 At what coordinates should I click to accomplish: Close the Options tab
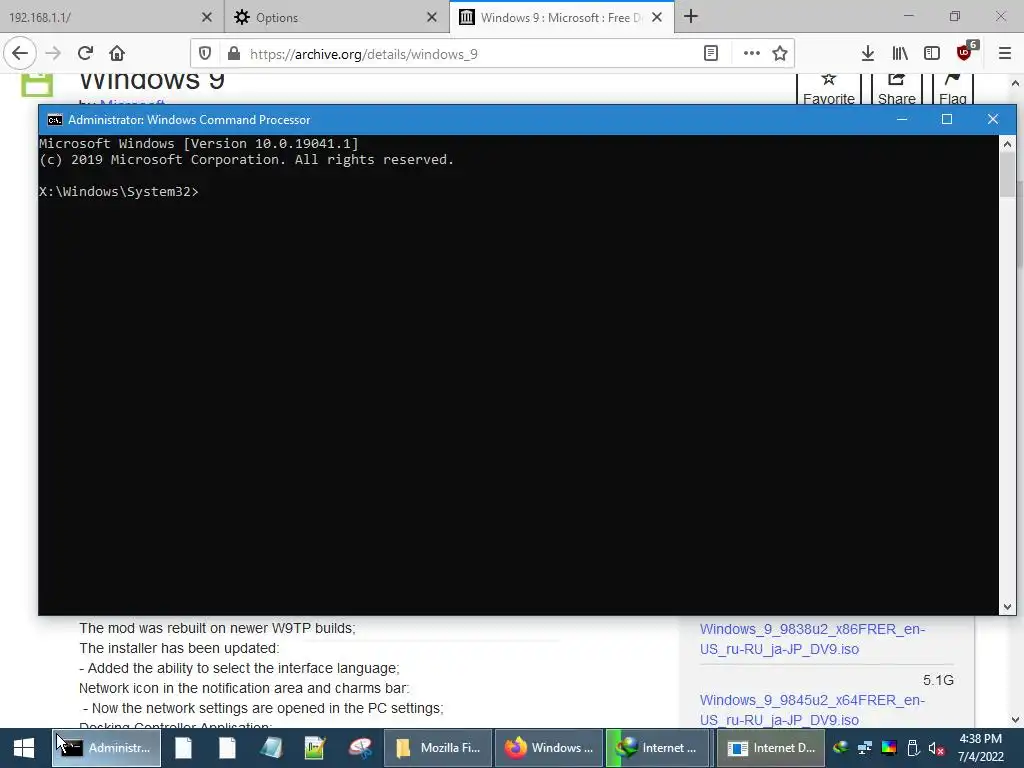pos(432,17)
